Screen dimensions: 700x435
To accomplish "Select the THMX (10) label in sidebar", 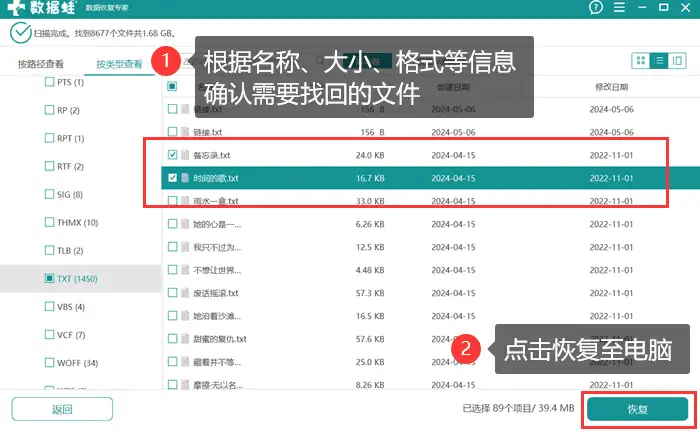I will pos(78,222).
